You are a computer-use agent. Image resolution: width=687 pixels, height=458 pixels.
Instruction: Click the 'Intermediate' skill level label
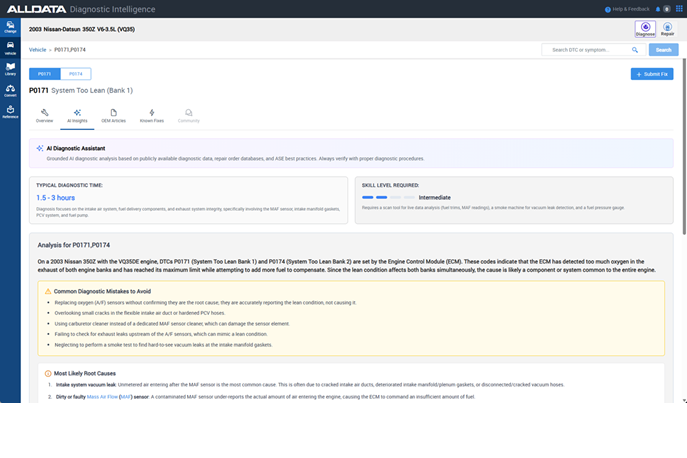[435, 198]
